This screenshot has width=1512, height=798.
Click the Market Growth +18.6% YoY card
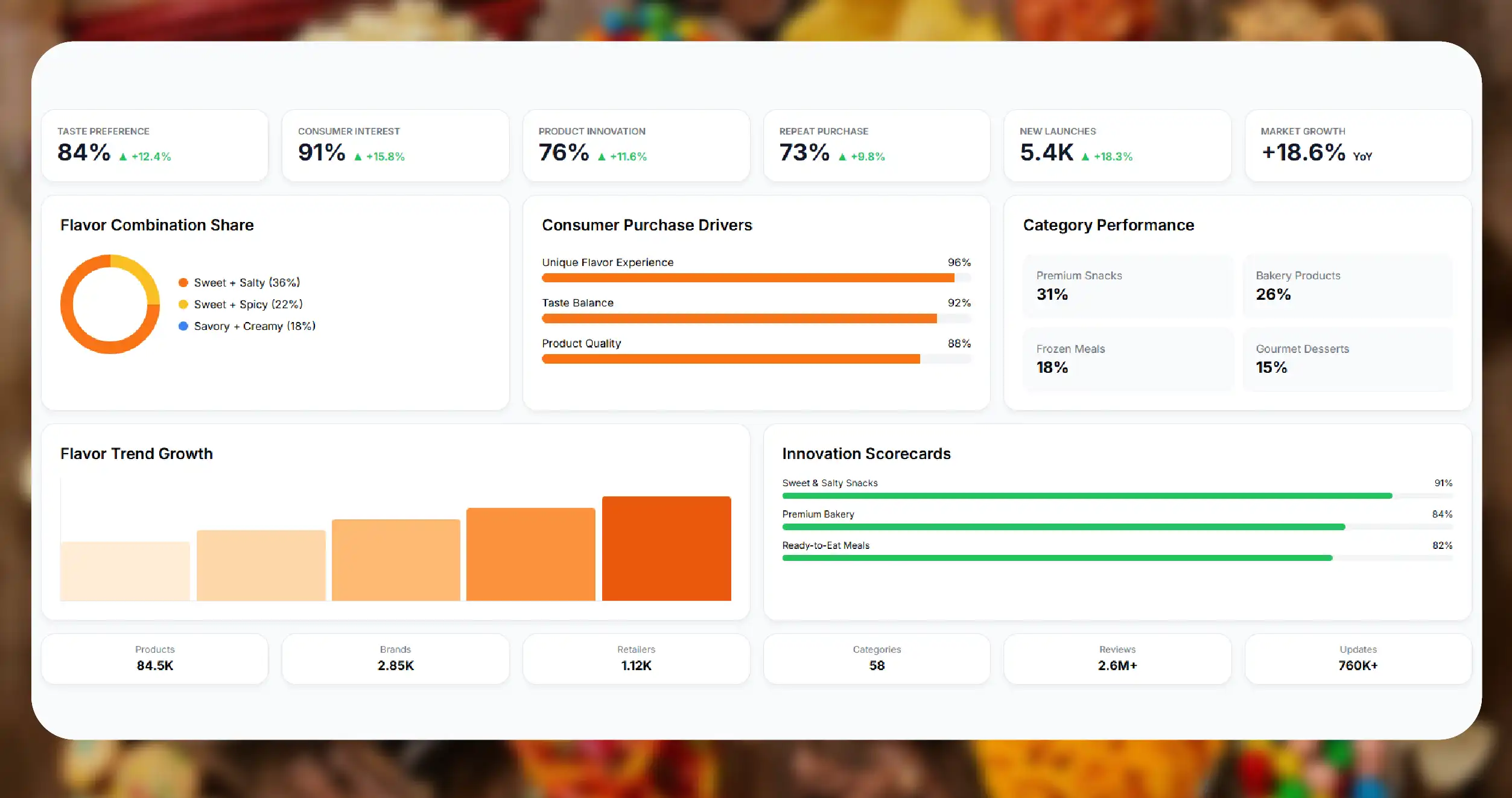pos(1358,145)
